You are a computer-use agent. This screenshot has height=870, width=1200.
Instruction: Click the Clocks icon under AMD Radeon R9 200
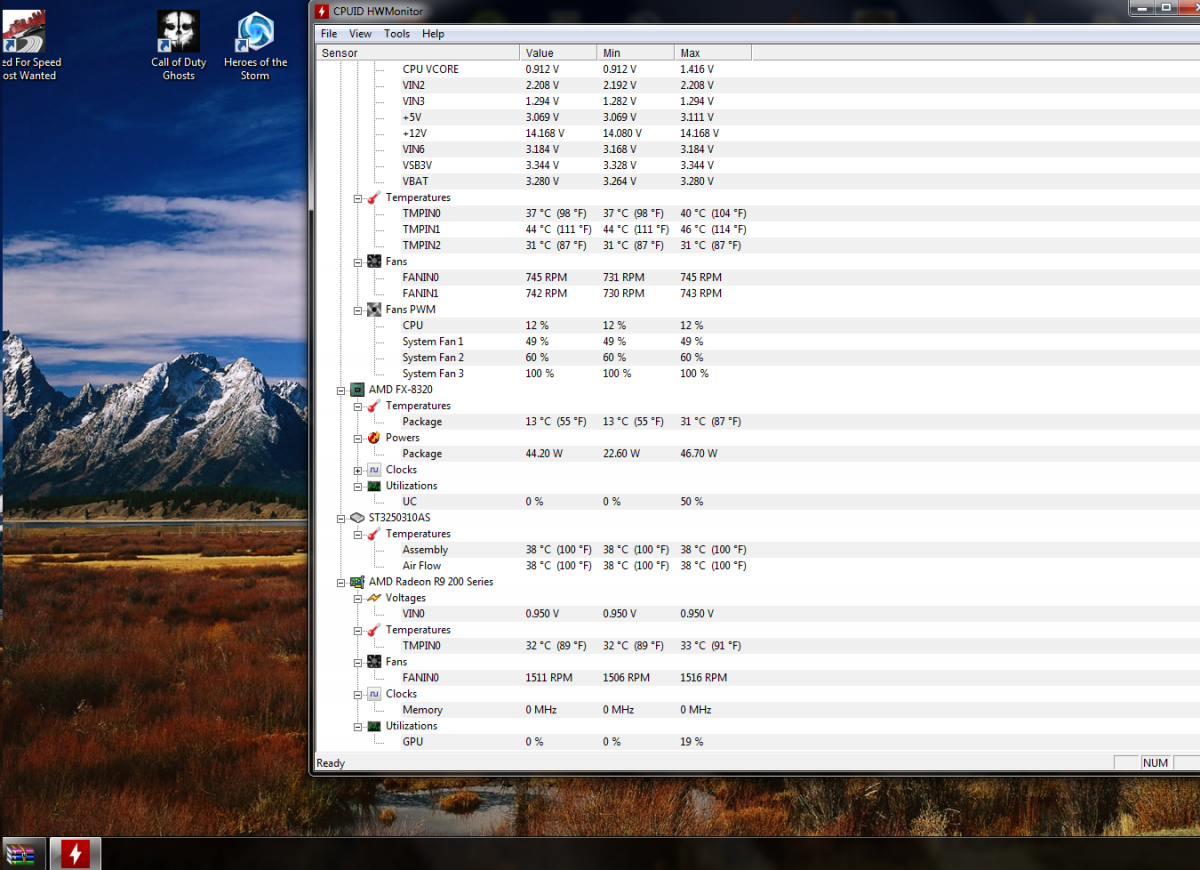click(x=373, y=693)
